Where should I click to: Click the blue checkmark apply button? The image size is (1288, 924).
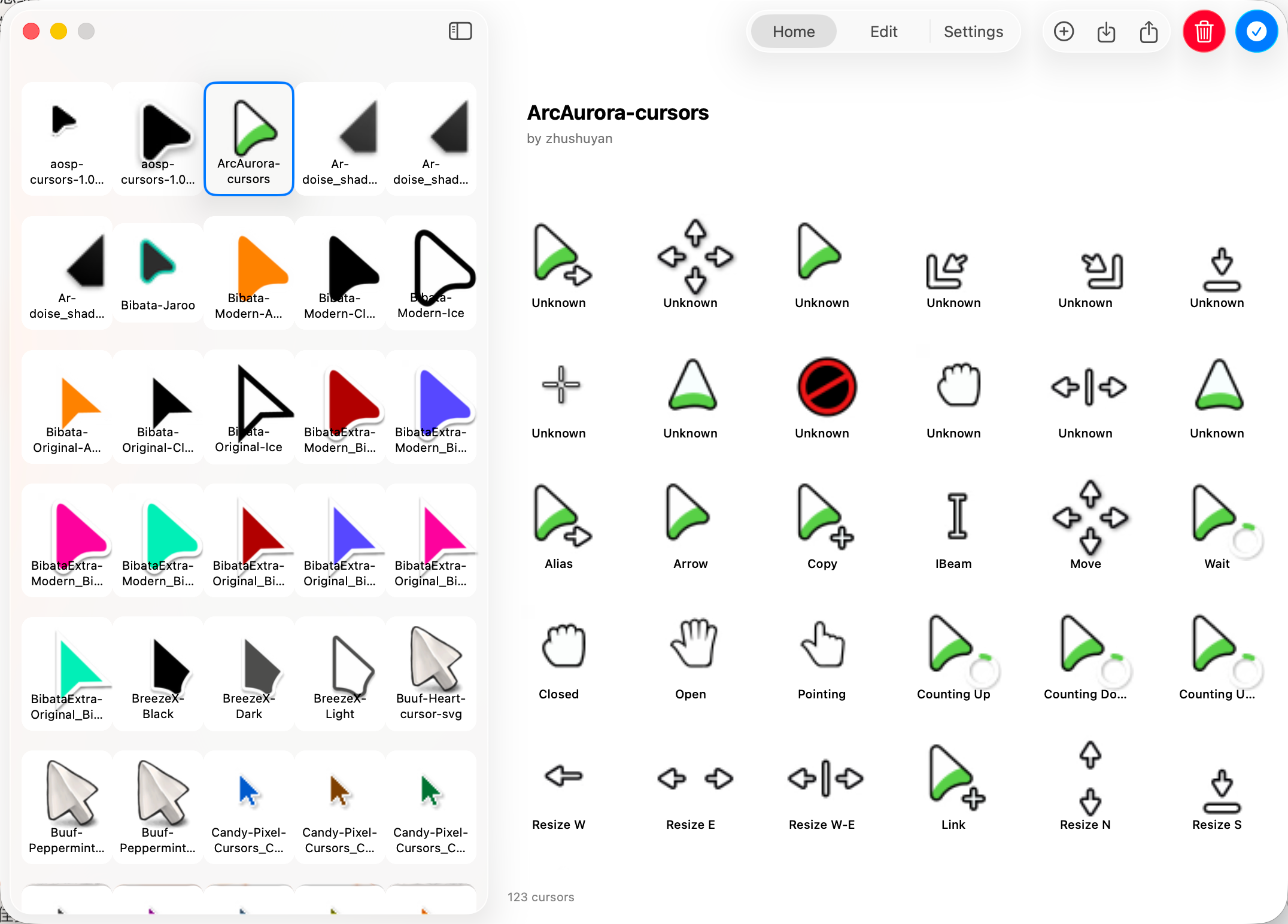pos(1256,31)
